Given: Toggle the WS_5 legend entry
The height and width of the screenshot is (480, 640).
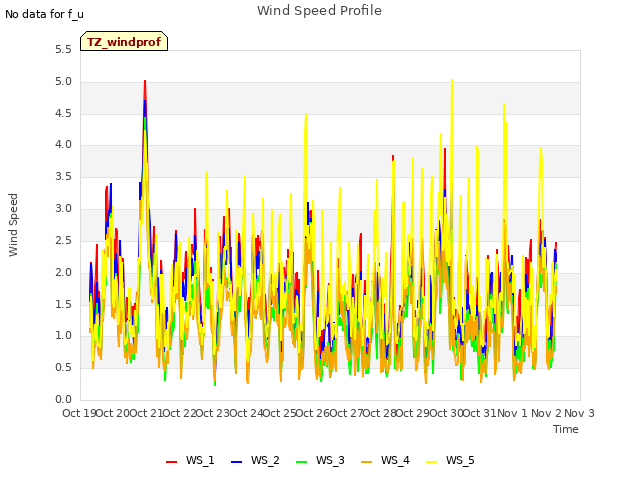Looking at the screenshot, I should click(450, 460).
